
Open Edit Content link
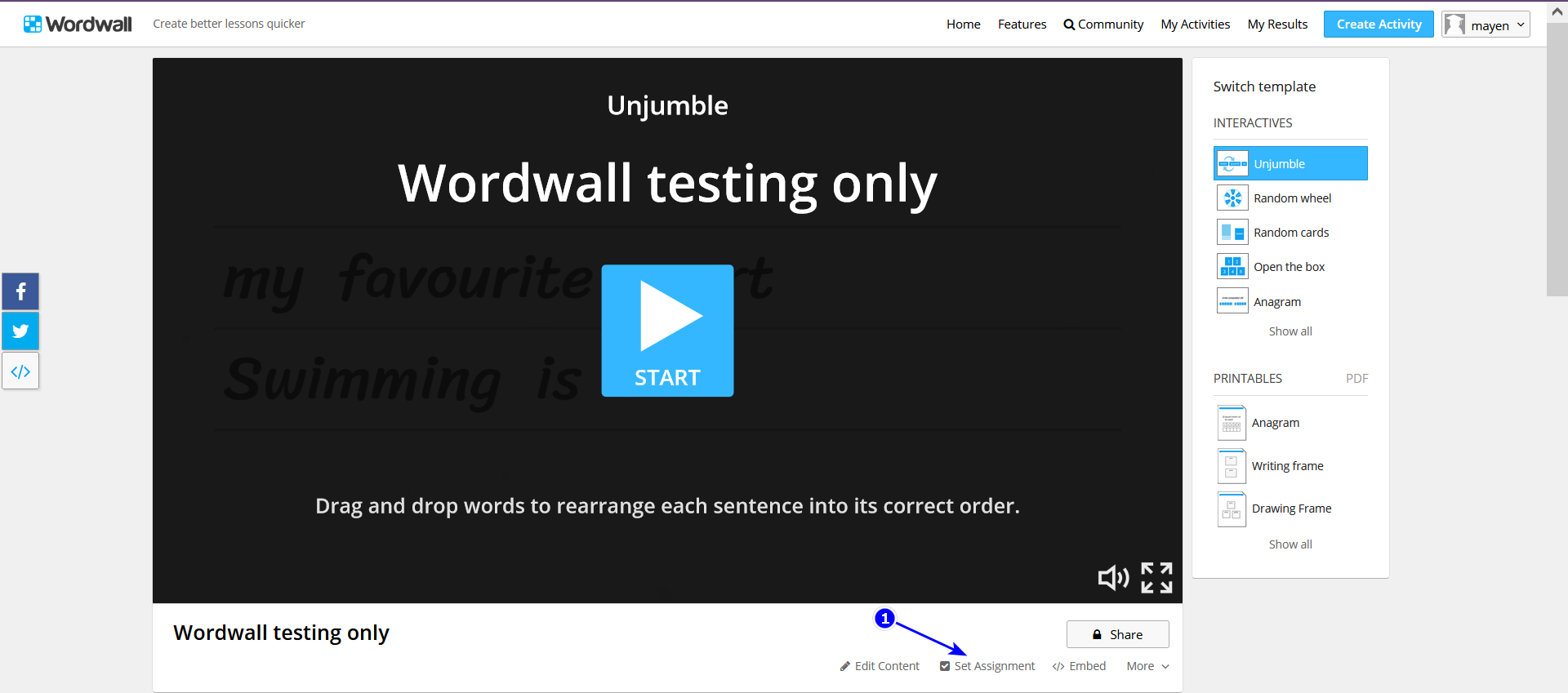coord(880,666)
